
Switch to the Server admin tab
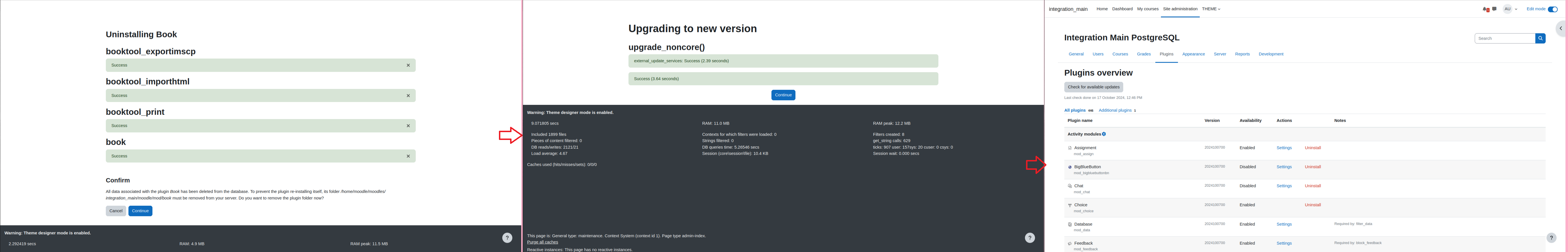coord(1220,54)
